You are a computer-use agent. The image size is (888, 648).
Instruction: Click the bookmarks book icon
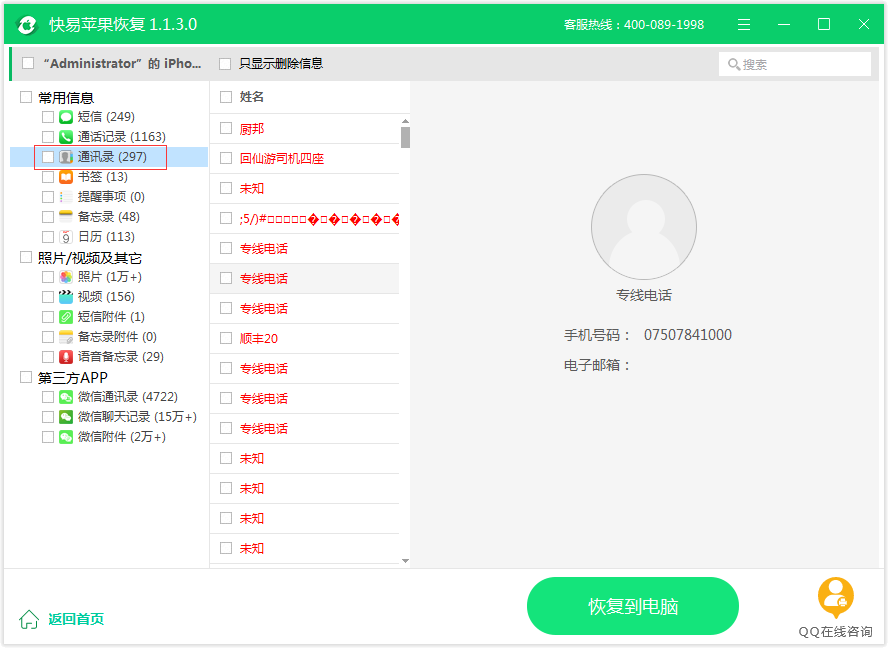pos(66,177)
